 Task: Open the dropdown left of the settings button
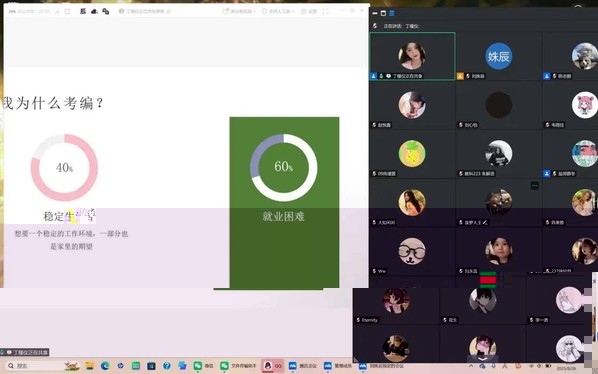tap(278, 11)
